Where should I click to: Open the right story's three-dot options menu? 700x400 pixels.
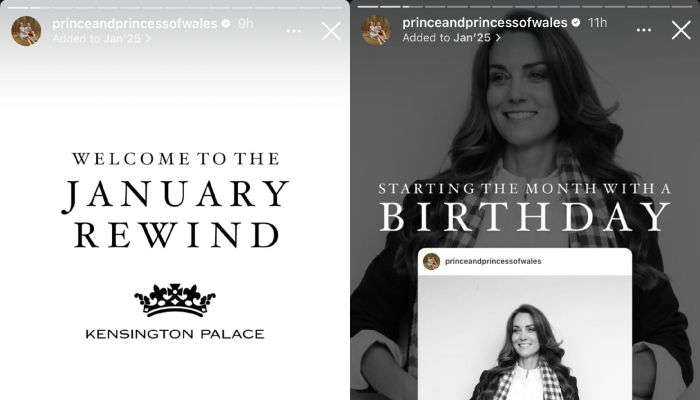644,30
